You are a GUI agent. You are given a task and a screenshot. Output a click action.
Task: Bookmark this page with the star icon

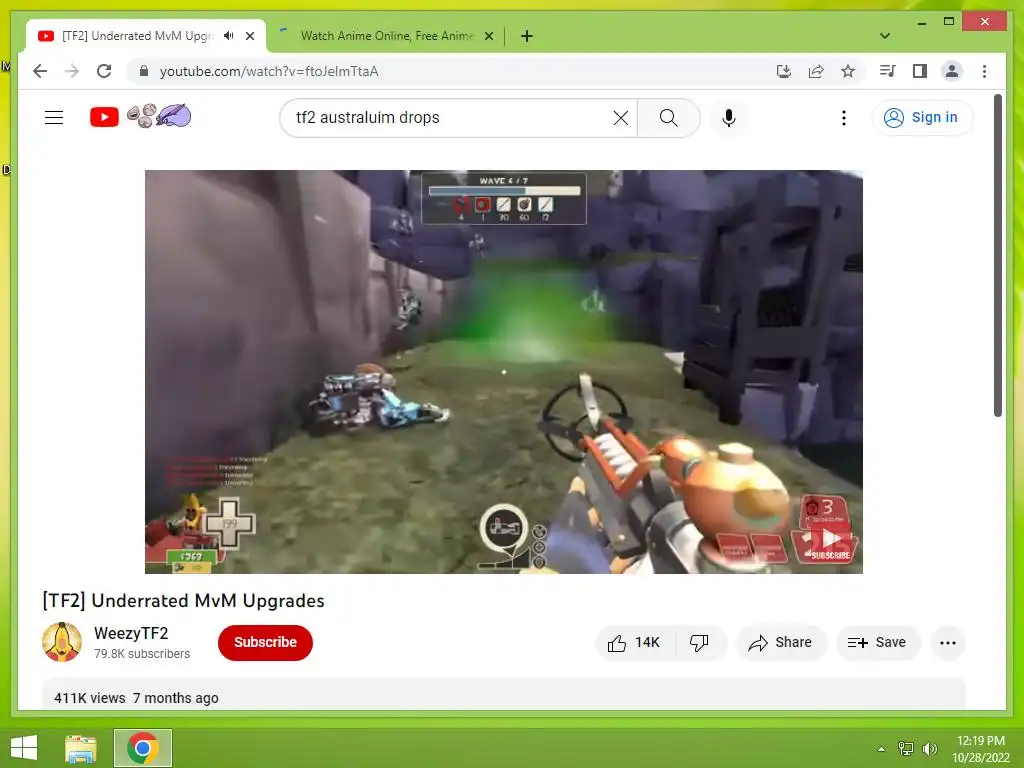848,71
